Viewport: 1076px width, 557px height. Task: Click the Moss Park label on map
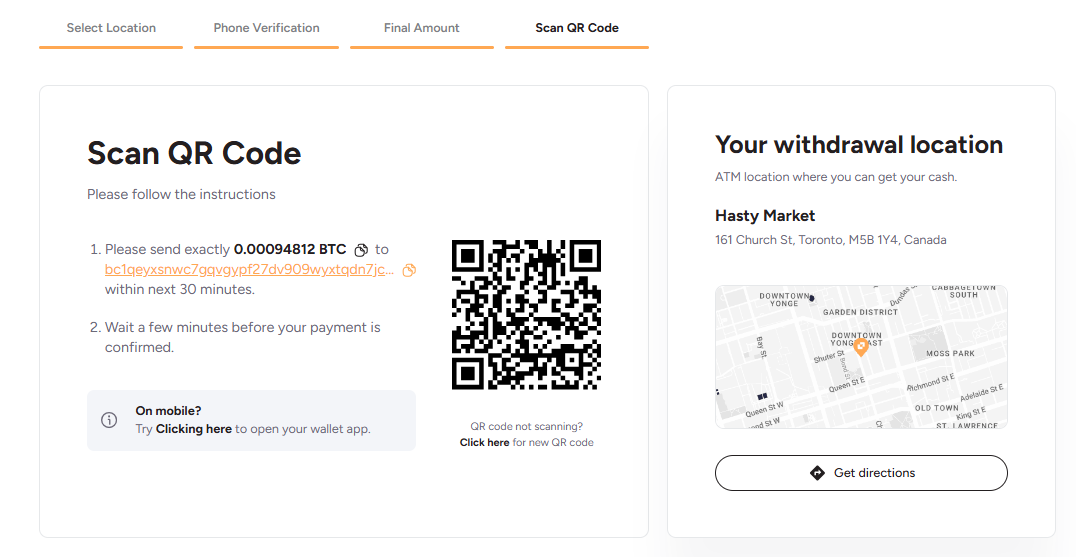[x=950, y=353]
